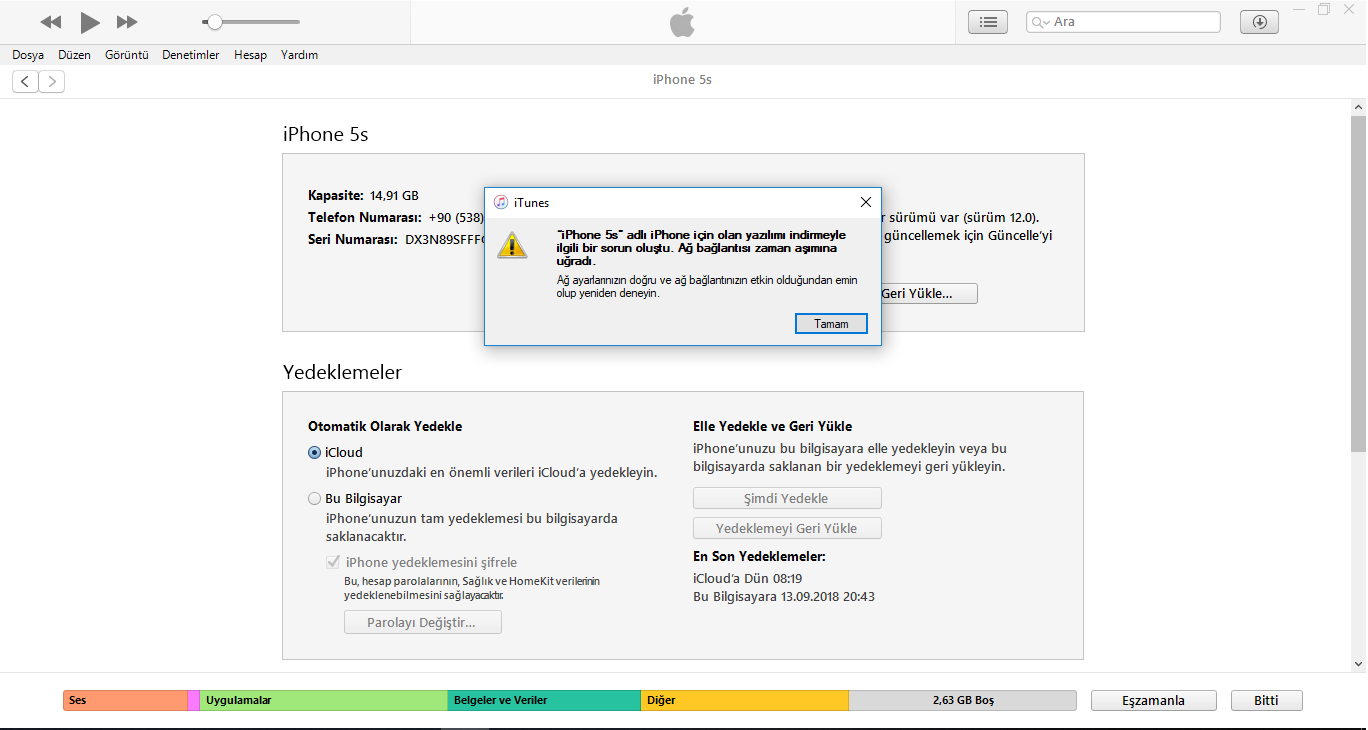Click the iTunes icon in dialog title

pyautogui.click(x=501, y=202)
